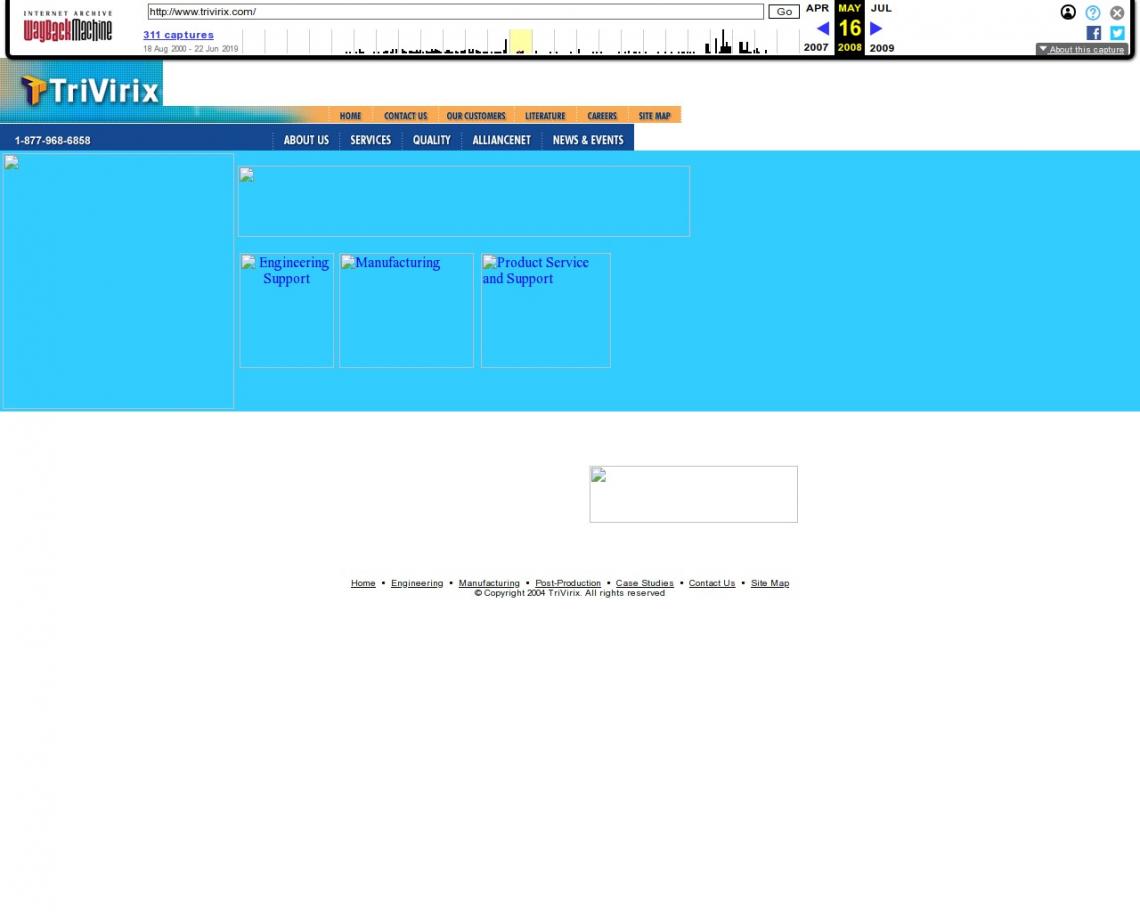
Task: Open footer Post-Production link
Action: tap(568, 583)
